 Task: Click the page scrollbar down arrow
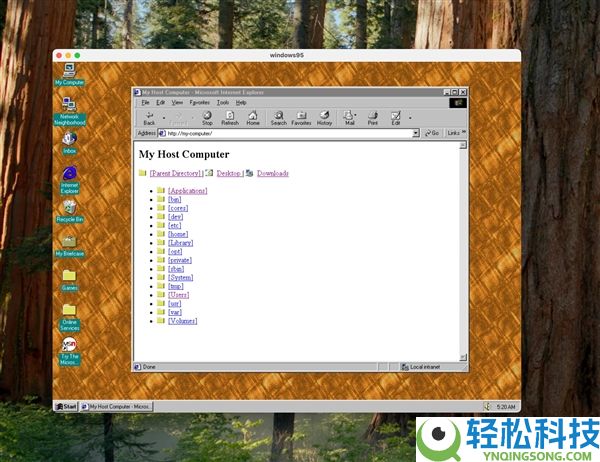(463, 357)
